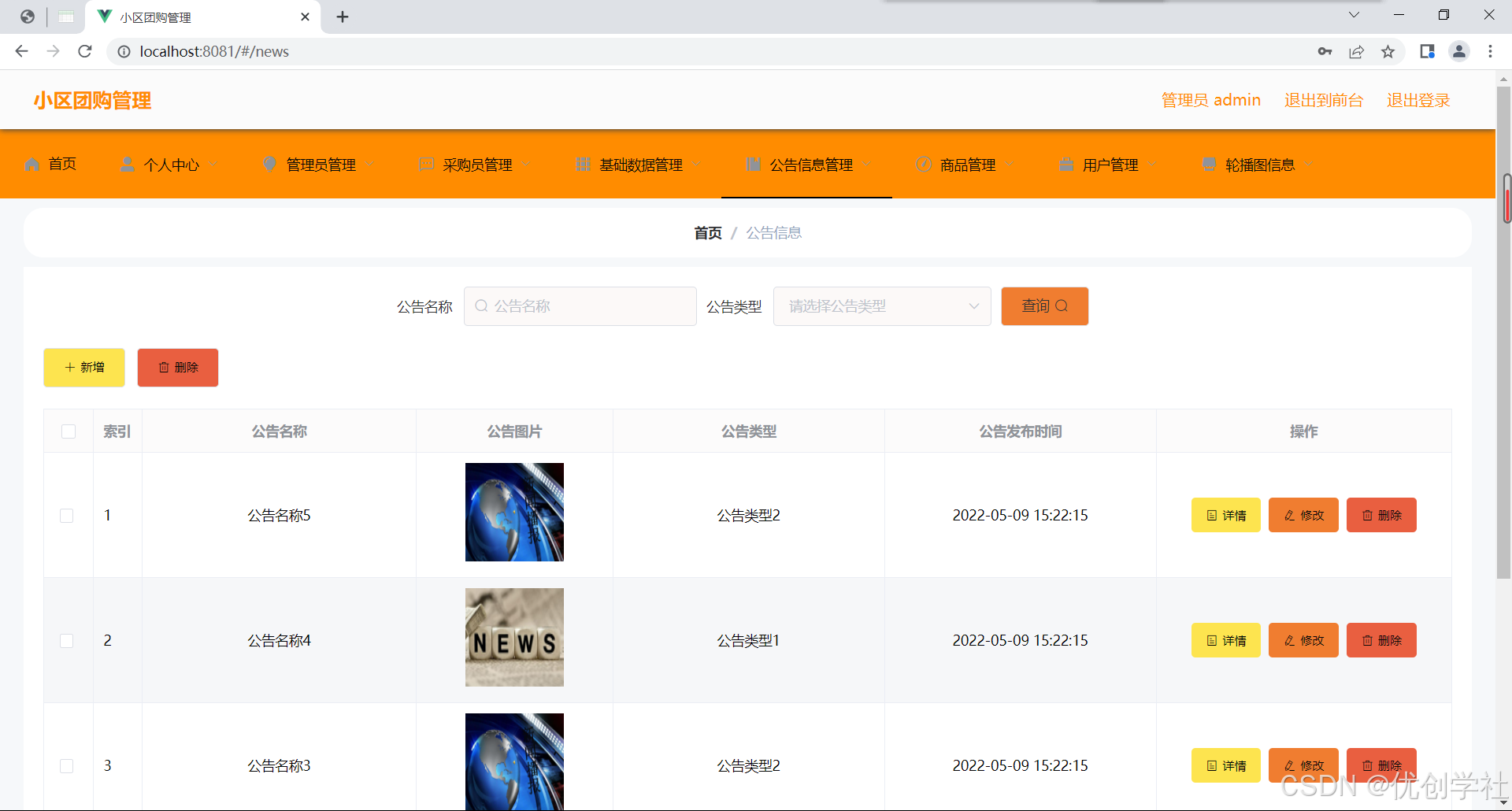Go to 首页 in the navigation bar
This screenshot has width=1512, height=811.
[x=62, y=164]
